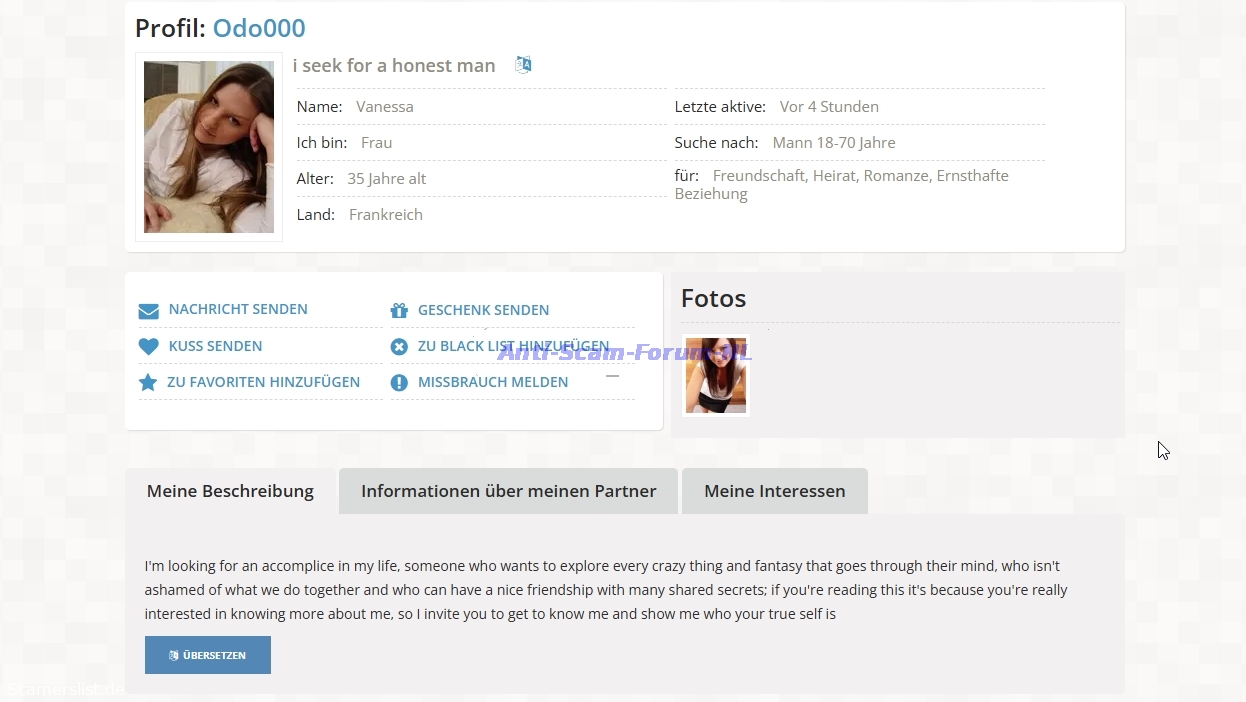Switch to the Meine Interessen tab

[x=774, y=491]
